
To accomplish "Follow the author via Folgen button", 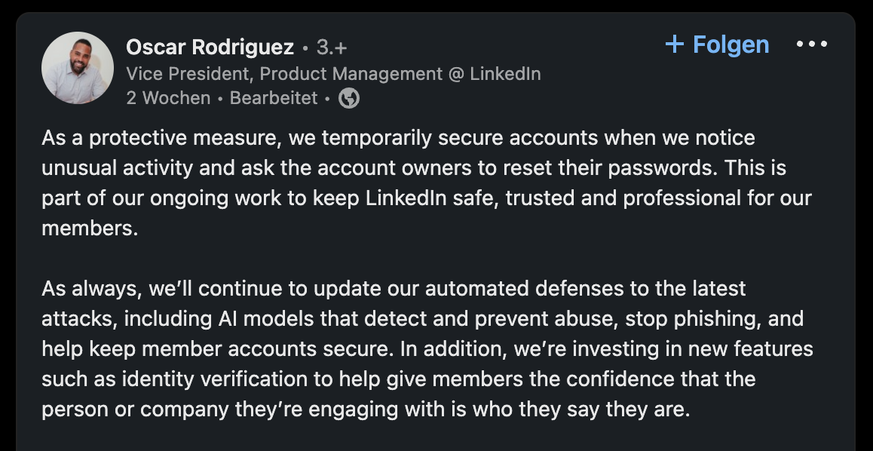I will [717, 45].
